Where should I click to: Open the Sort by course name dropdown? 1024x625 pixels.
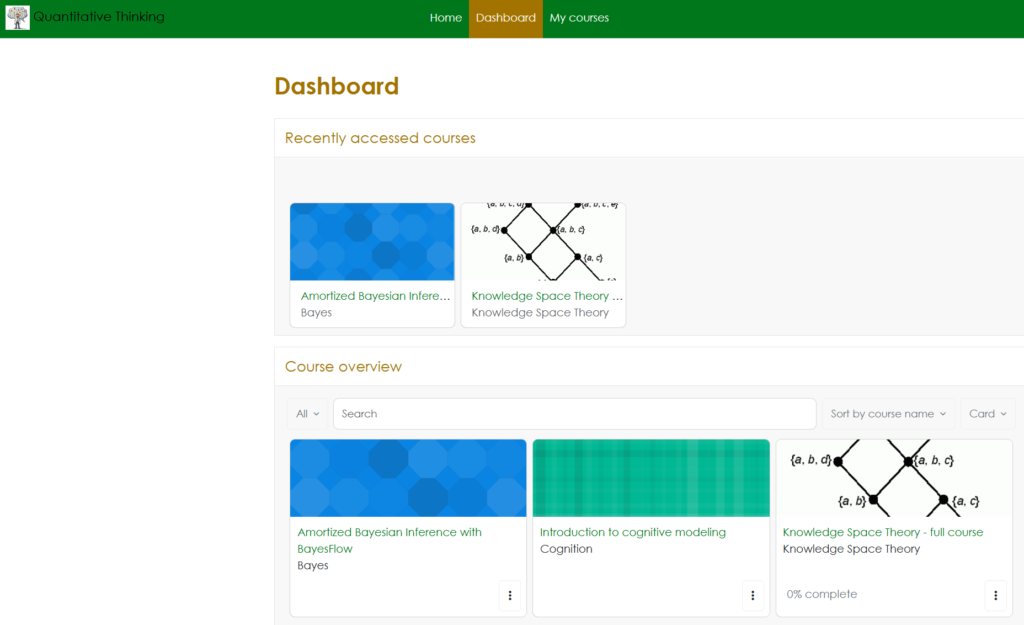[x=887, y=414]
